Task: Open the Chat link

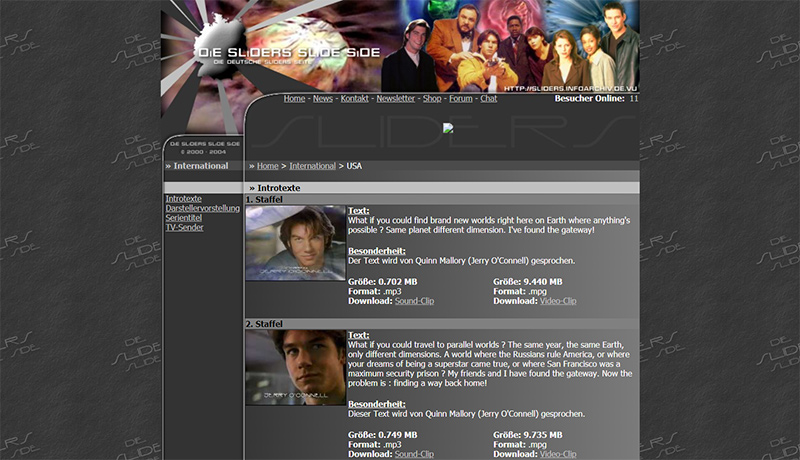Action: point(488,98)
